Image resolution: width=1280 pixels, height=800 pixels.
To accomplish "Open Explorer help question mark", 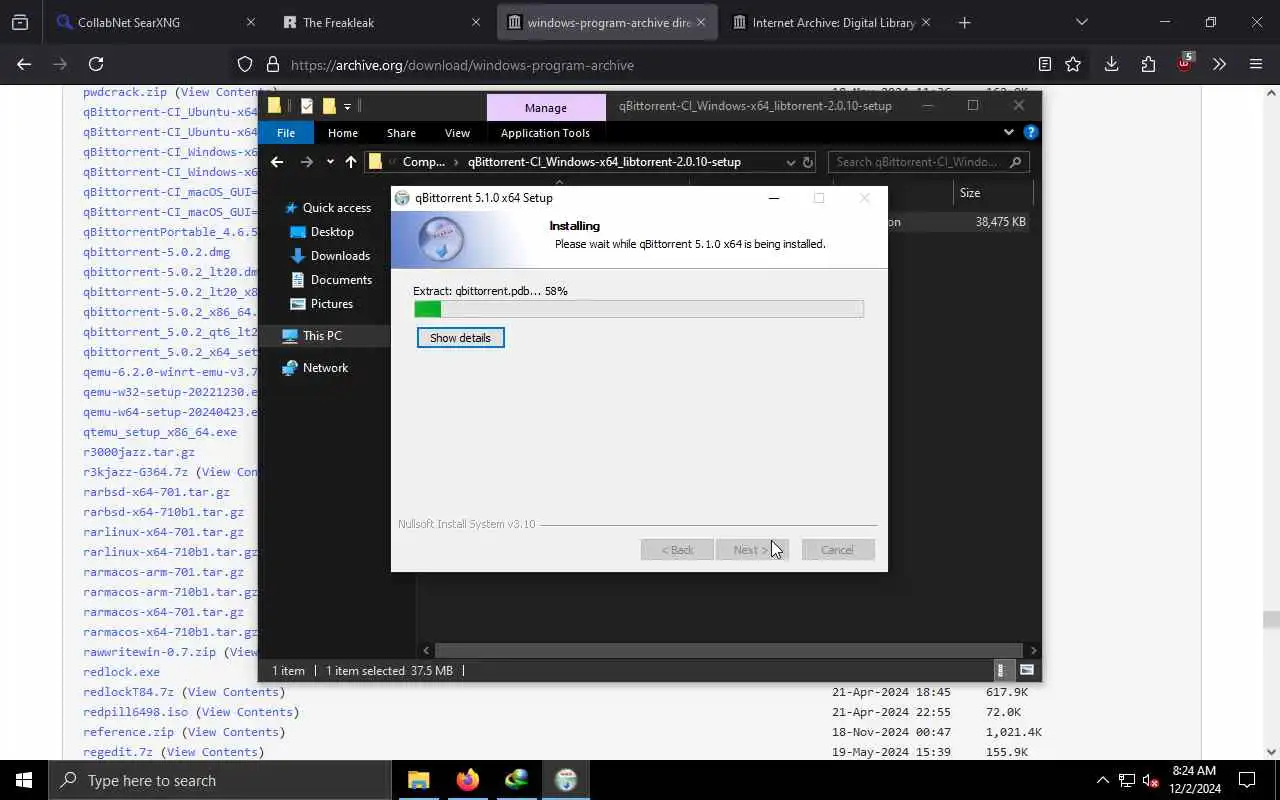I will [1031, 132].
